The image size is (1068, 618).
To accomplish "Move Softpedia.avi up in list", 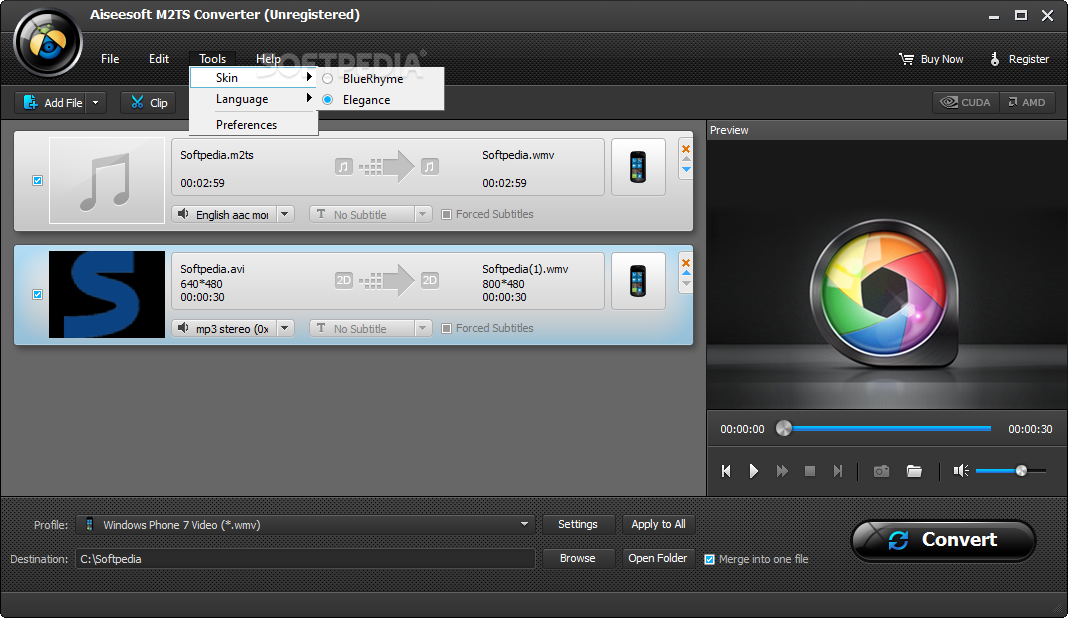I will click(686, 273).
